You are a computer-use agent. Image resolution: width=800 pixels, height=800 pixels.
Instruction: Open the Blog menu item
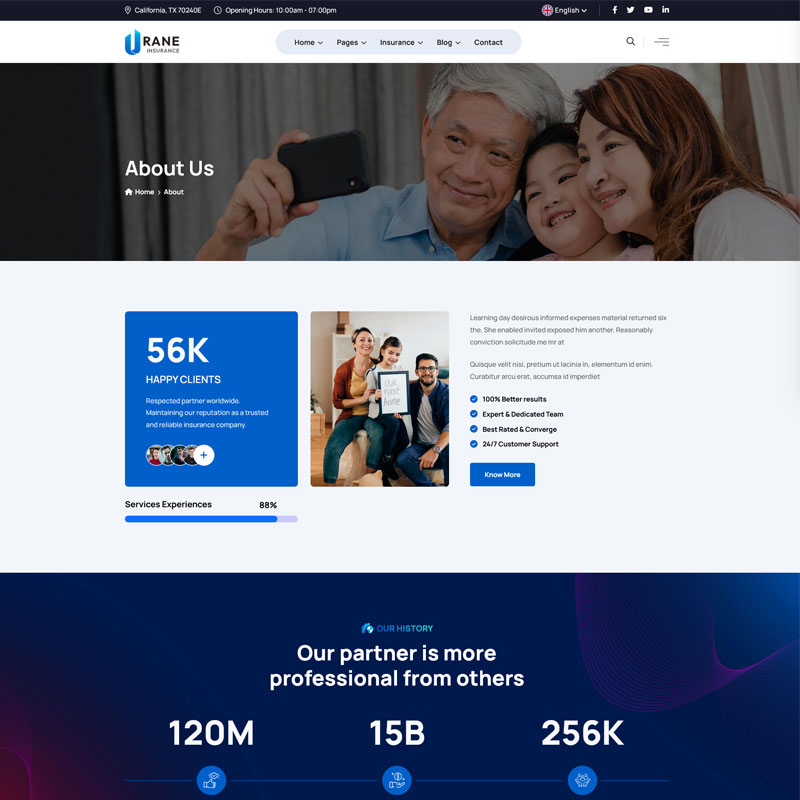(447, 42)
